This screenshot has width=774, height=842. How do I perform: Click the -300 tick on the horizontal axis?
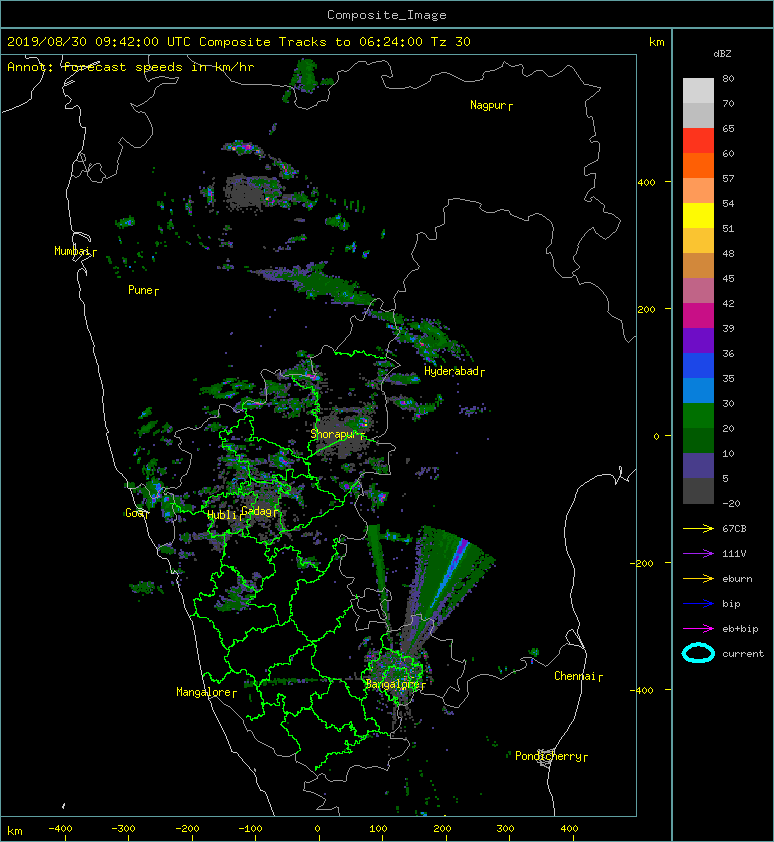(123, 829)
